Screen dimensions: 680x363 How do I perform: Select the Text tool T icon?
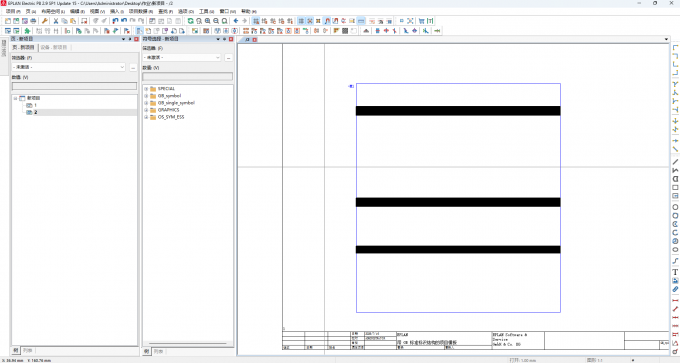click(x=675, y=272)
